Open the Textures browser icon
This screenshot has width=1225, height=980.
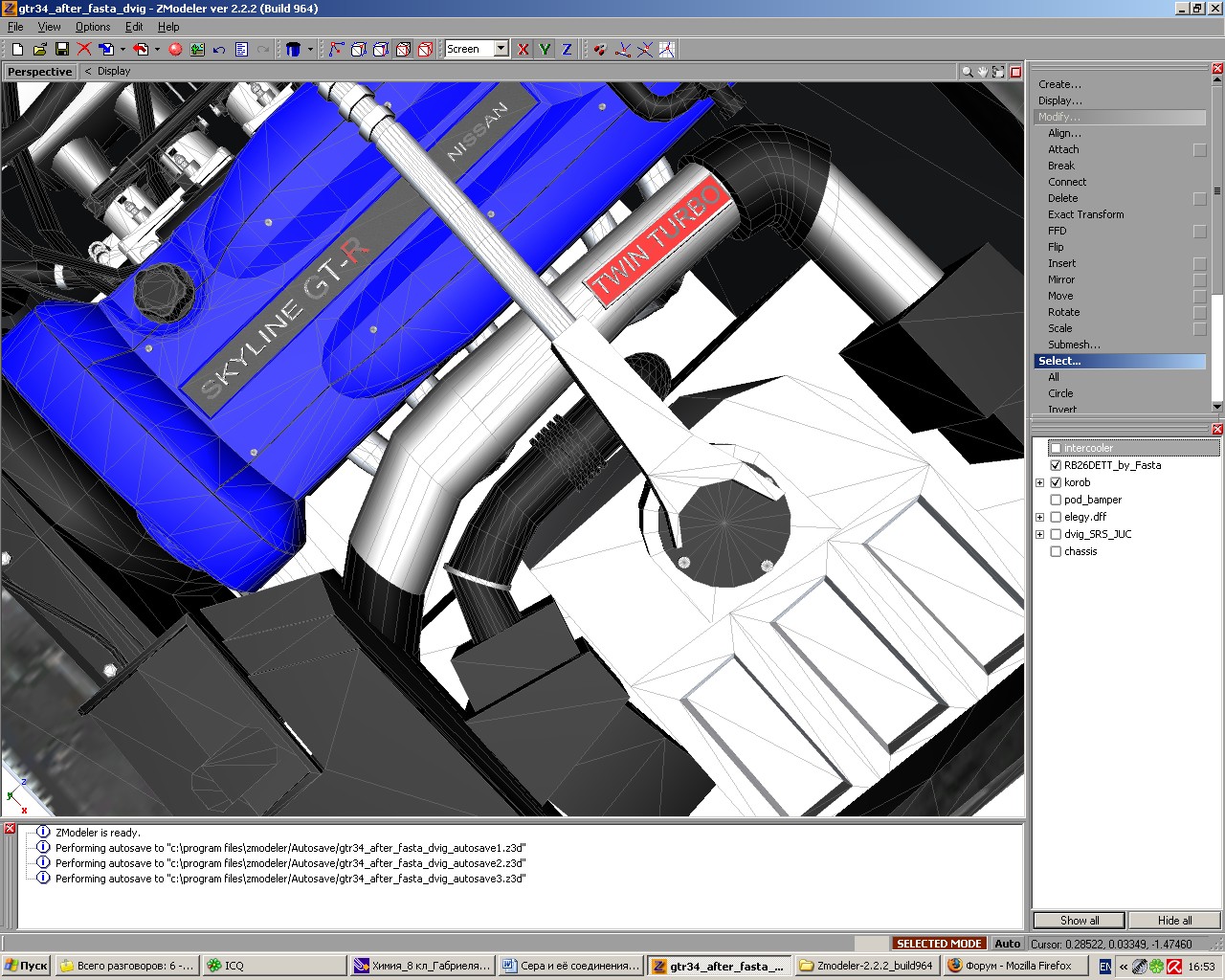(197, 49)
